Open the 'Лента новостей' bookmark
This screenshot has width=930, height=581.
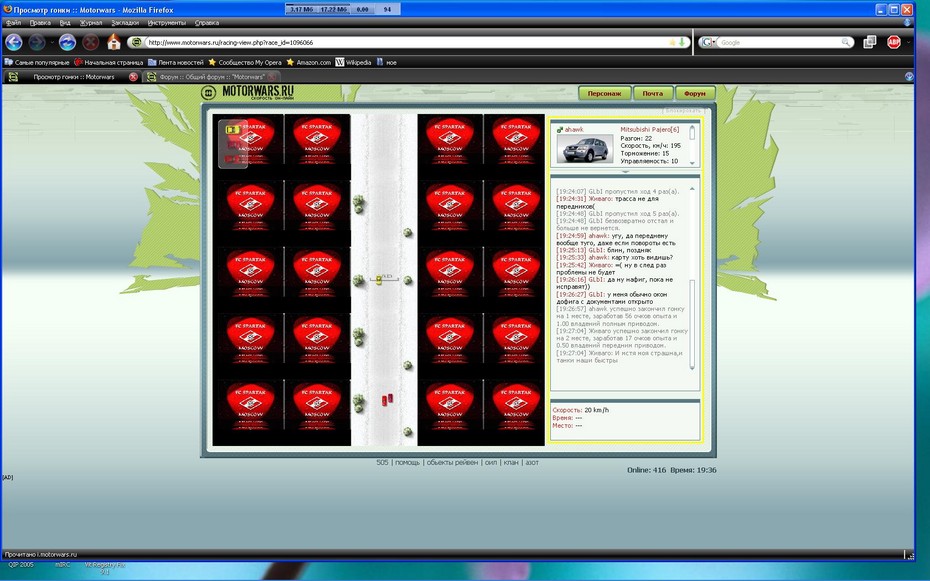(176, 62)
